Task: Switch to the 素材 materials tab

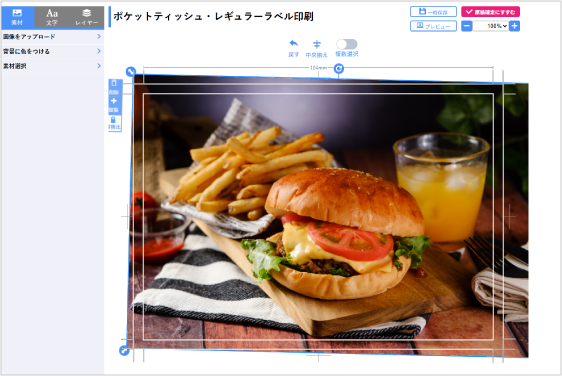Action: [17, 17]
